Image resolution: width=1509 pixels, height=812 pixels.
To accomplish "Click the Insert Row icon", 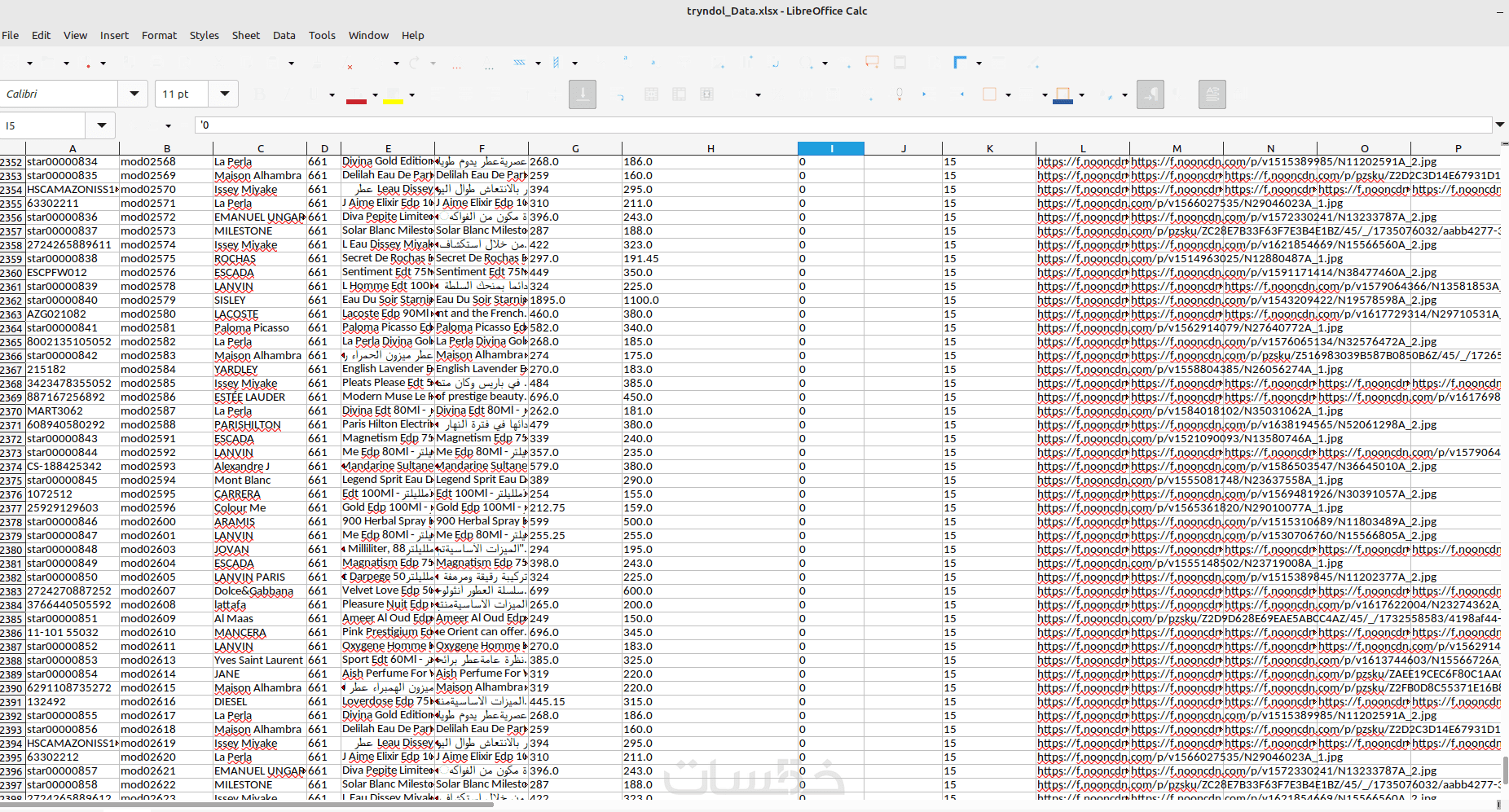I will (519, 63).
